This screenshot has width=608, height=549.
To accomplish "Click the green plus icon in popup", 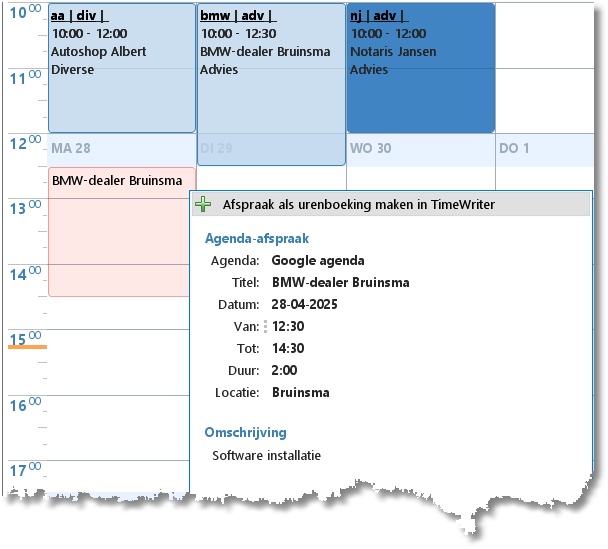I will (x=203, y=204).
